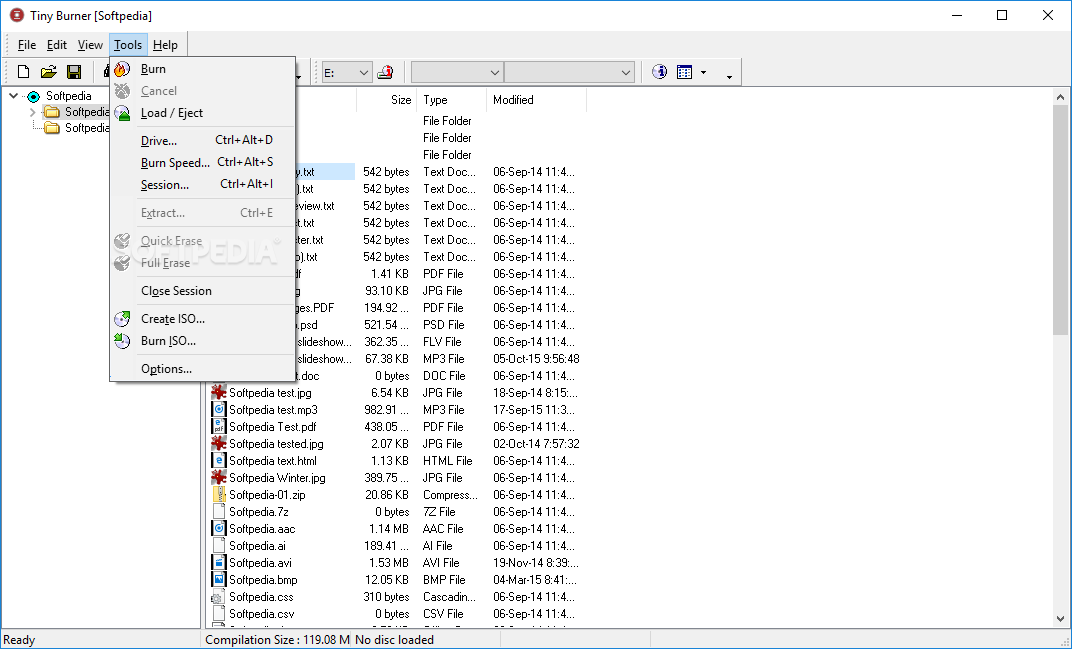Viewport: 1072px width, 649px height.
Task: Select the file name Softpedia.ai
Action: 257,546
